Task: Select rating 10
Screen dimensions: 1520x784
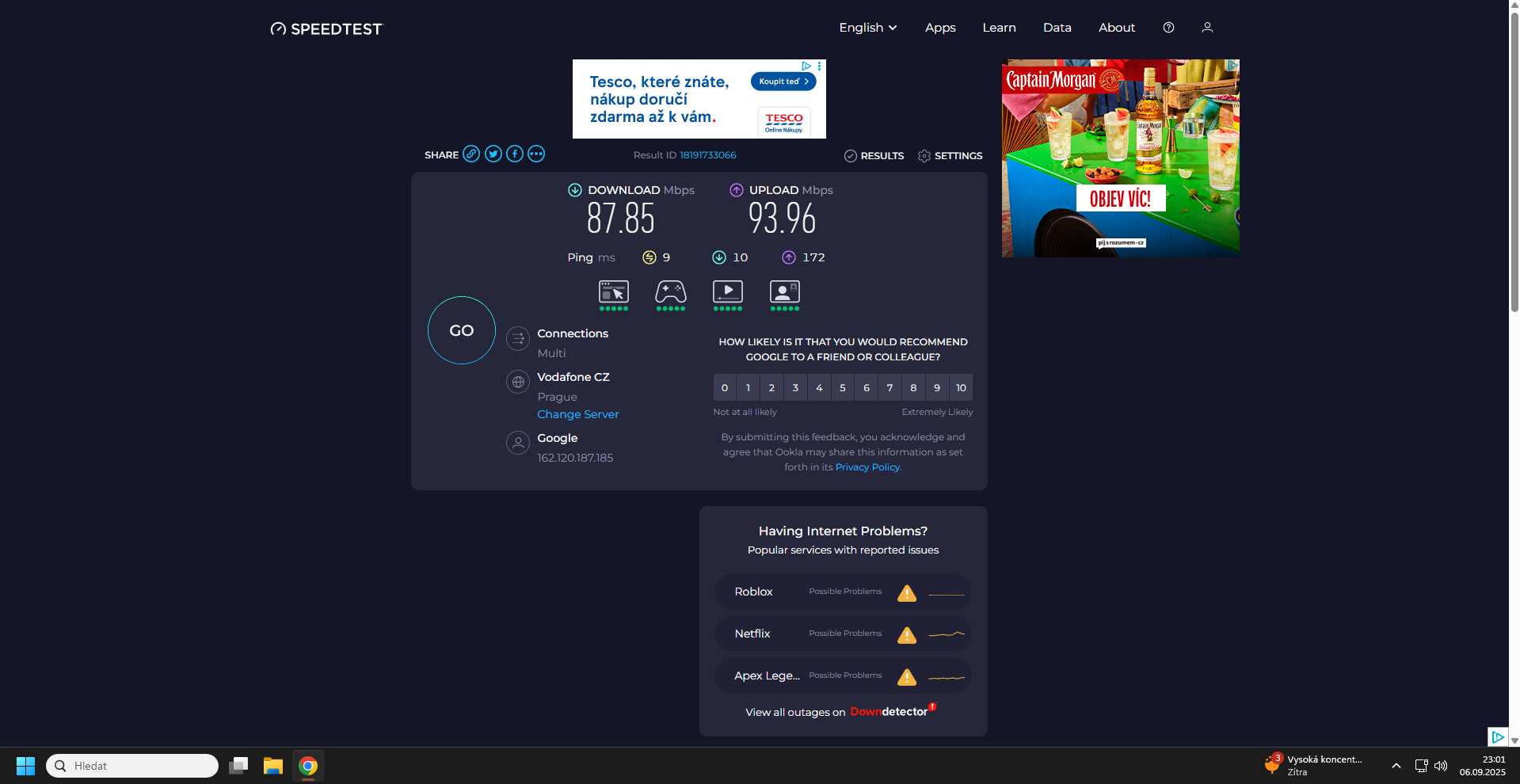Action: point(961,388)
